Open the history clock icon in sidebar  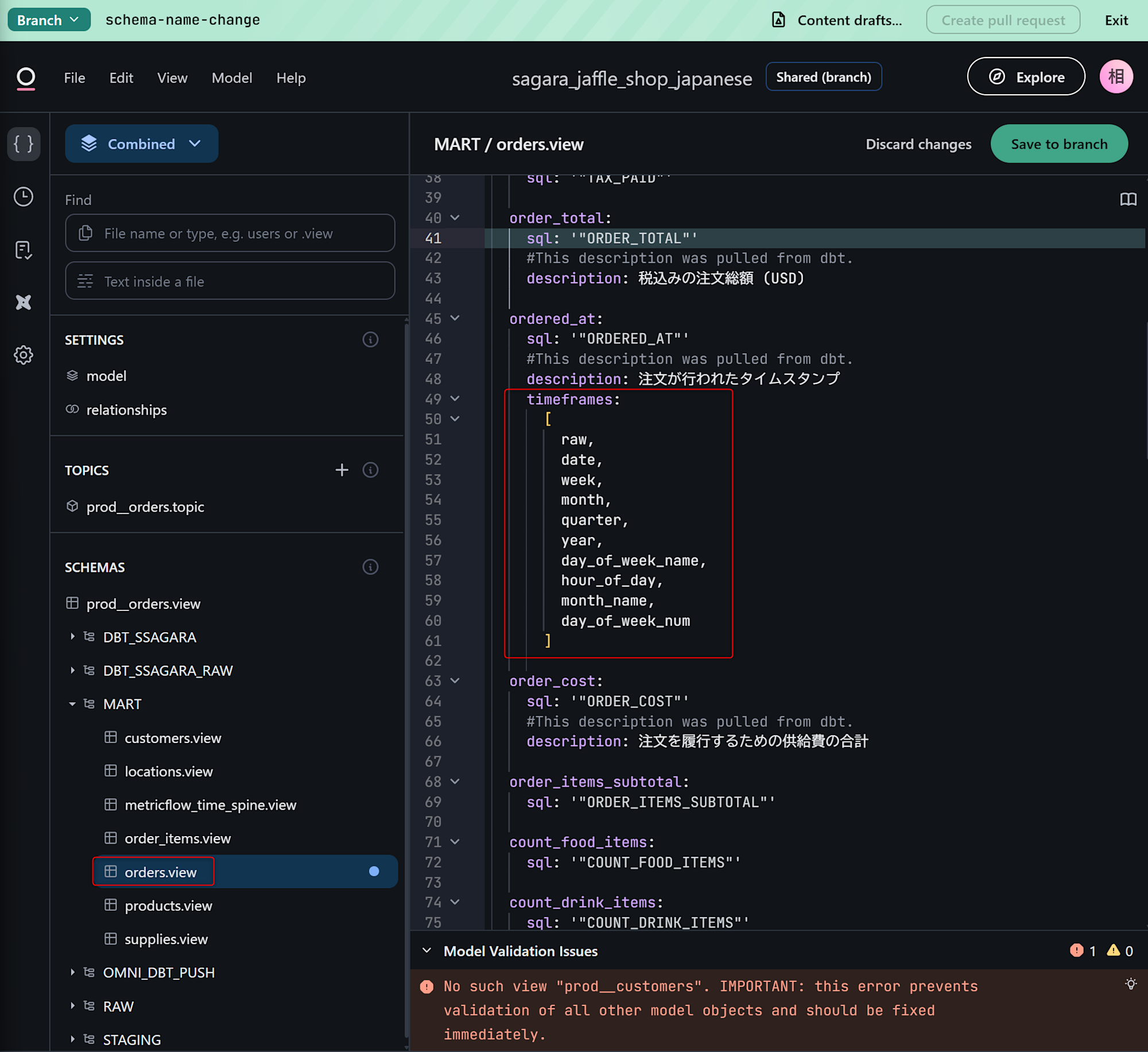point(24,197)
